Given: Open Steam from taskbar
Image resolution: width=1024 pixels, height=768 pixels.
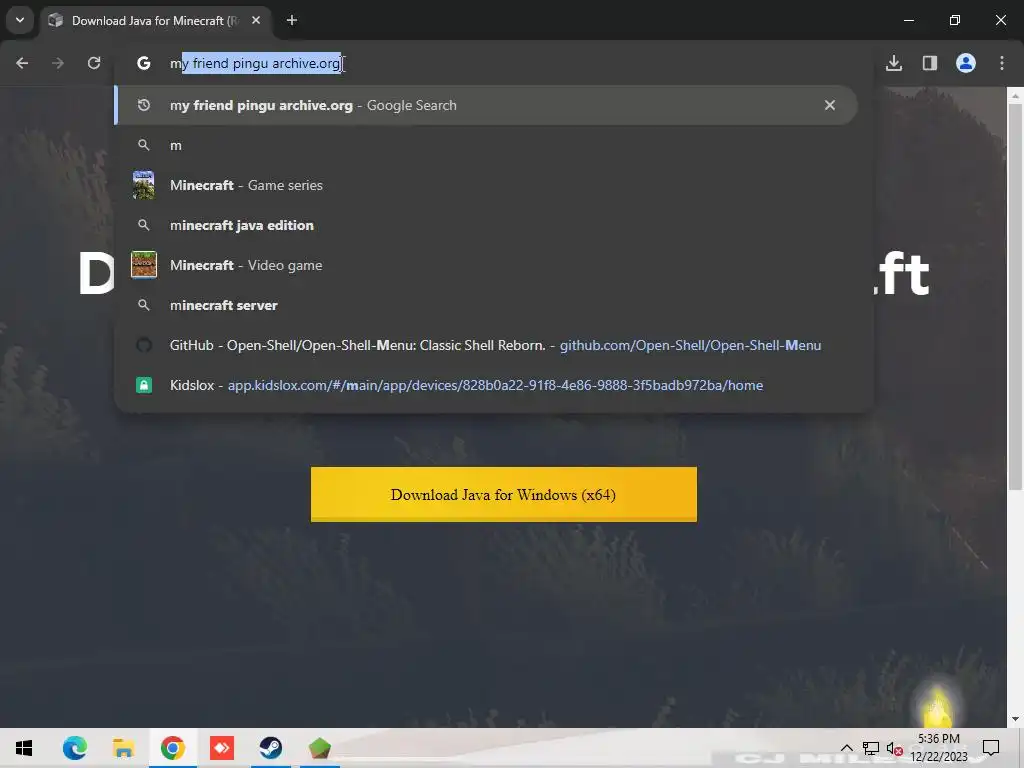Looking at the screenshot, I should click(x=270, y=748).
